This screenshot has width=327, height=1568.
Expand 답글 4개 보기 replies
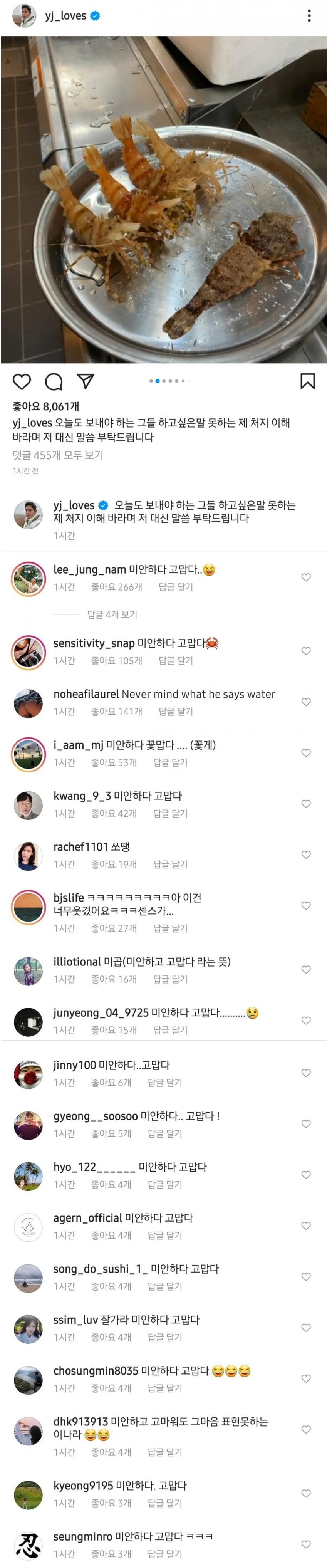[112, 614]
